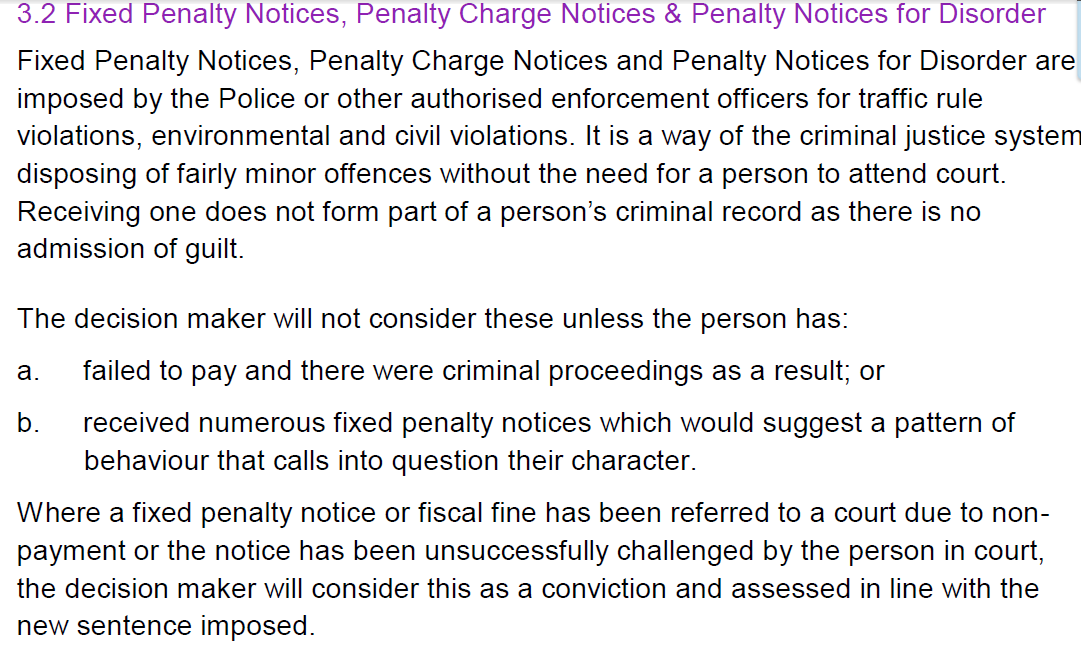Image resolution: width=1081 pixels, height=650 pixels.
Task: Click the list marker "a."
Action: coord(28,371)
